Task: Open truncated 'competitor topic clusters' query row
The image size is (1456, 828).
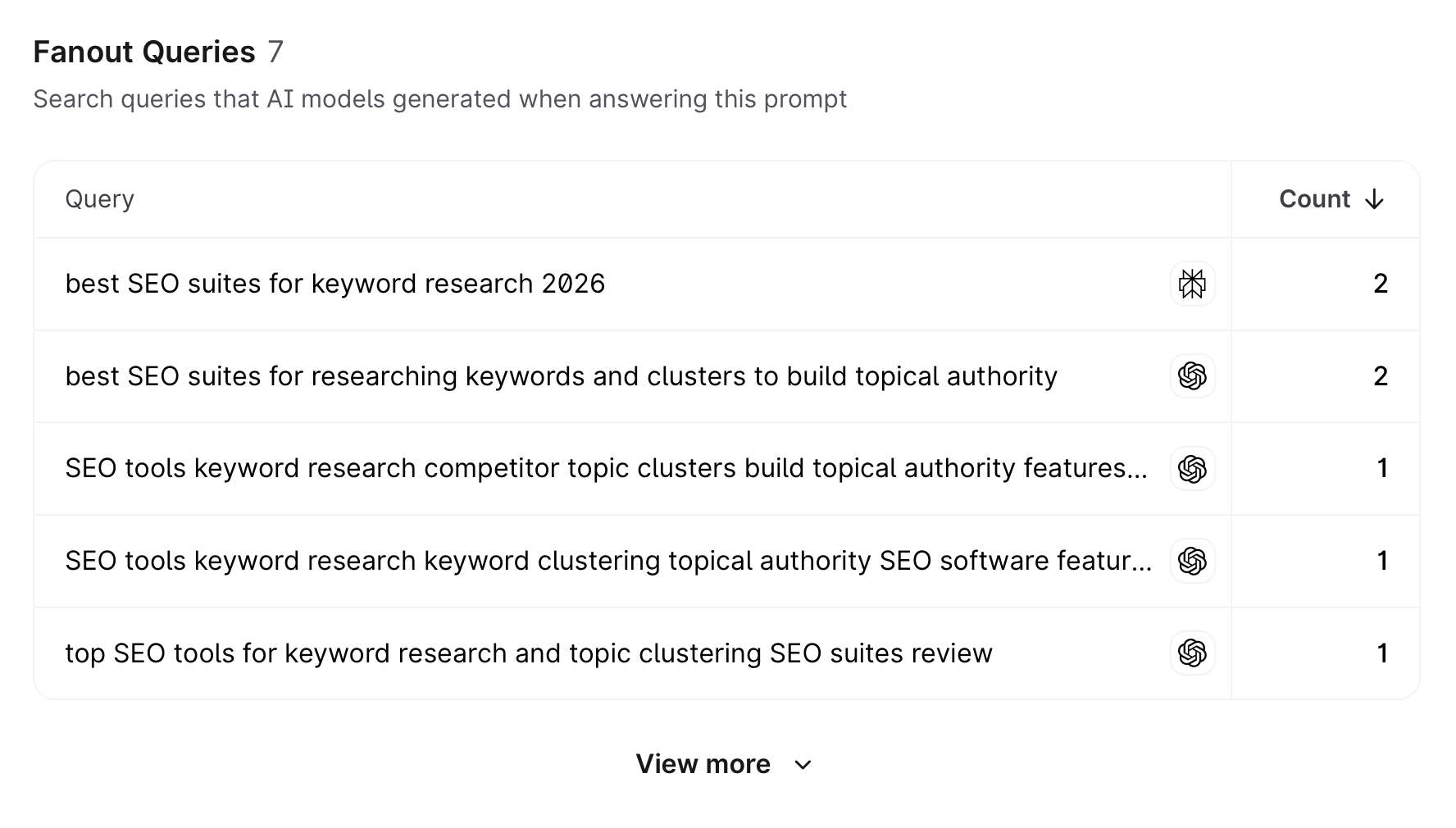Action: click(x=606, y=469)
